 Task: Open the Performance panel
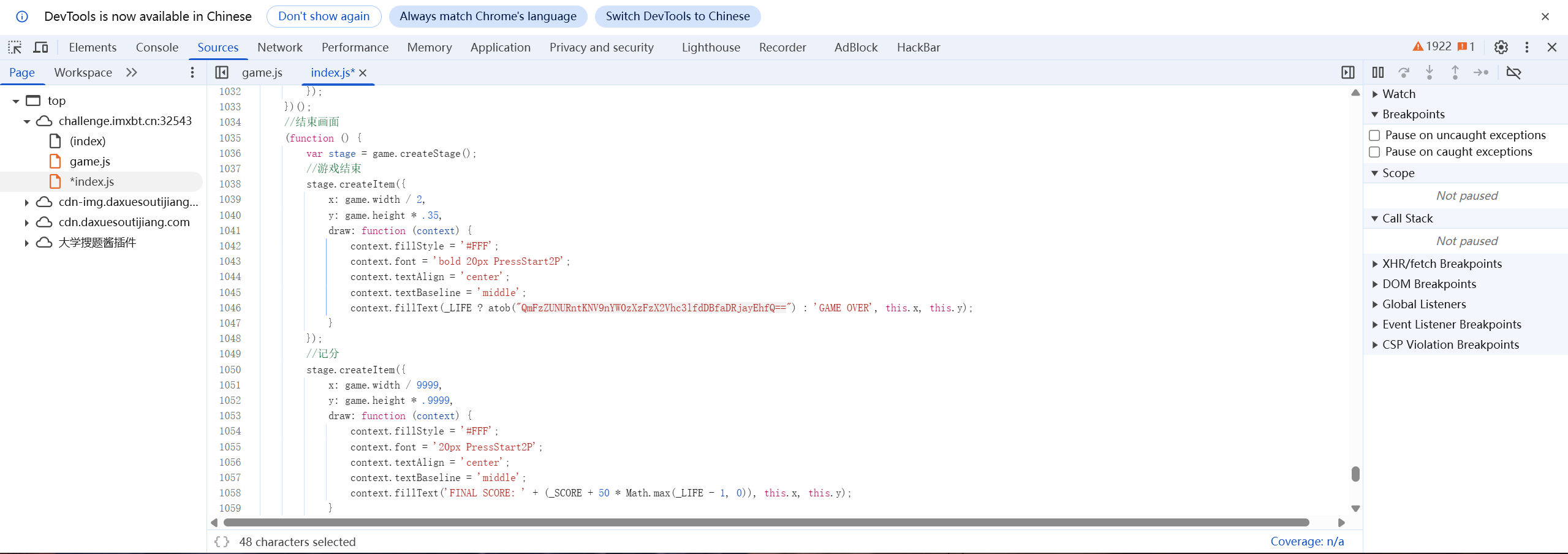pos(355,47)
